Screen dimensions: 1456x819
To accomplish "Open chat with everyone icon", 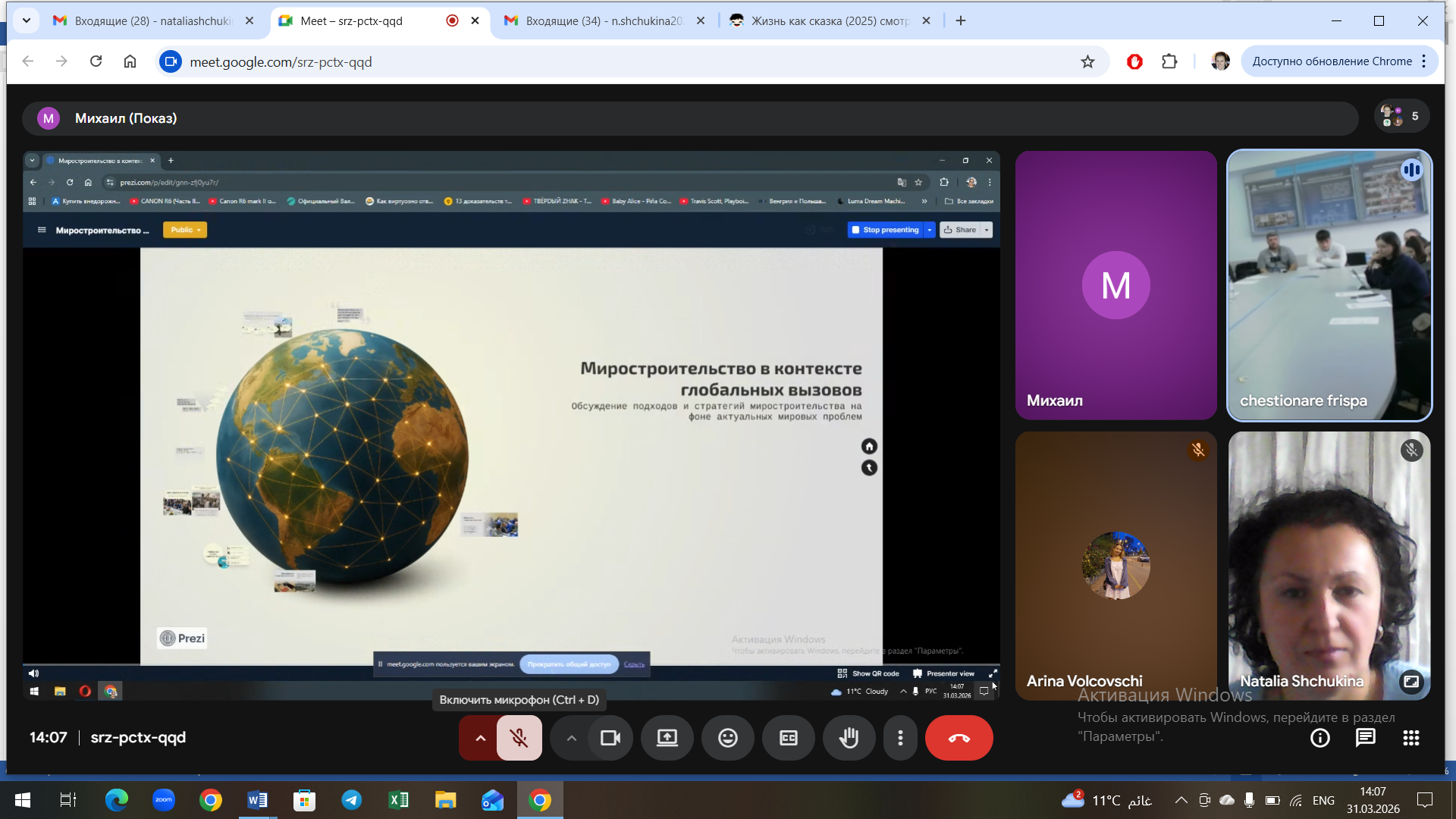I will (1365, 738).
